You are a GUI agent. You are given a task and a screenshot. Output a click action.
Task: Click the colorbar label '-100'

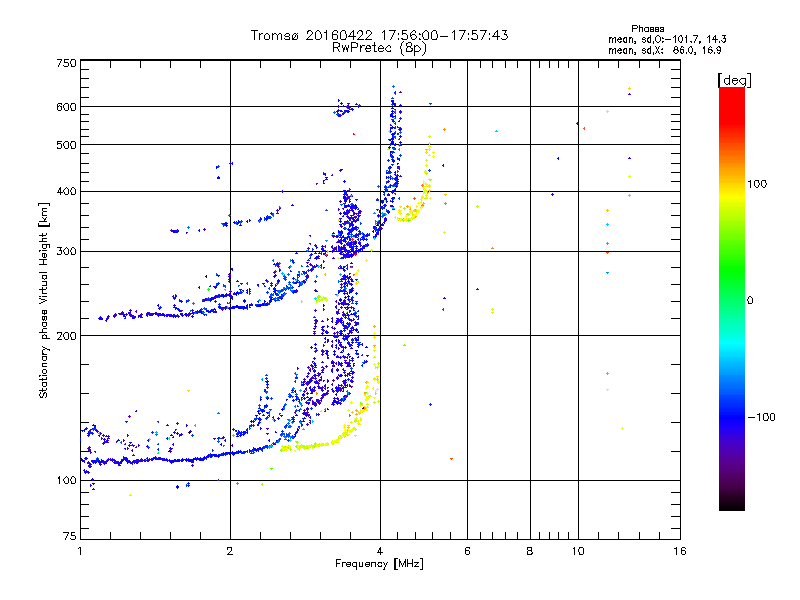[x=761, y=417]
